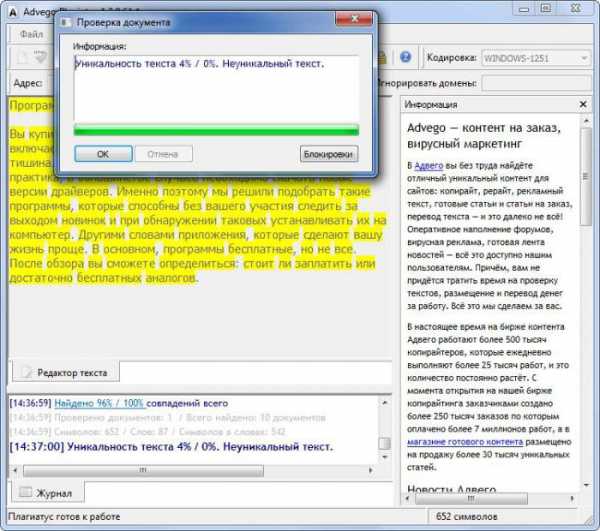This screenshot has width=600, height=531.
Task: Click highlighted text достаточно бесплатных аналогов
Action: 103,278
